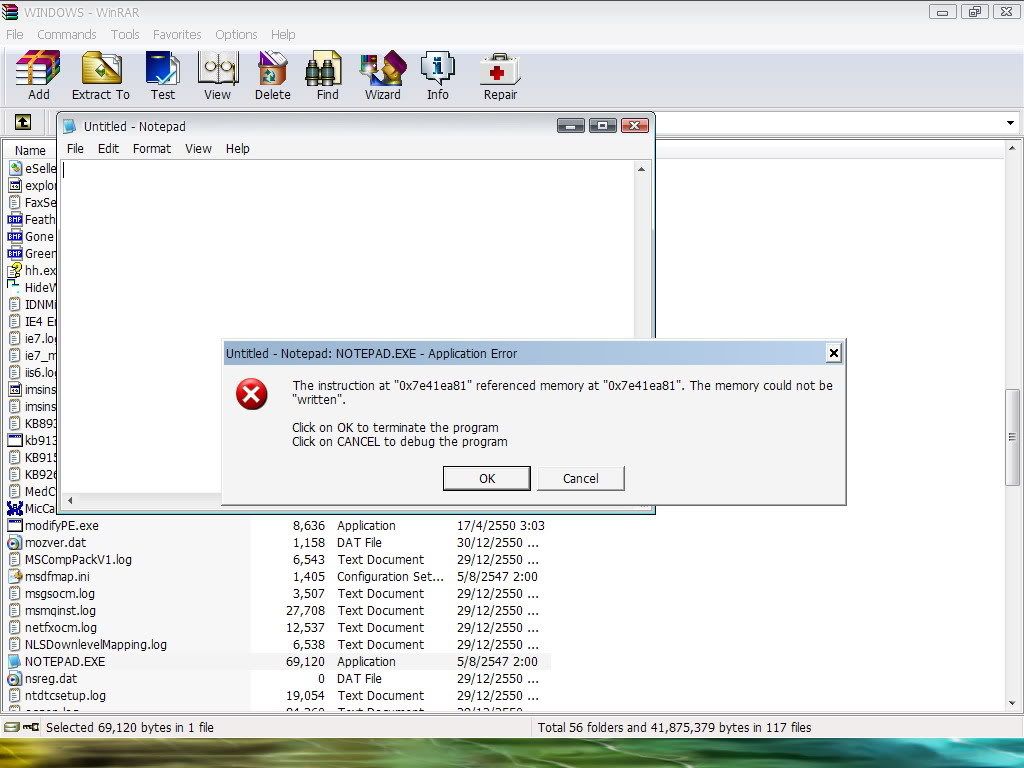Open Notepad's View menu
Image resolution: width=1024 pixels, height=768 pixels.
(x=198, y=149)
